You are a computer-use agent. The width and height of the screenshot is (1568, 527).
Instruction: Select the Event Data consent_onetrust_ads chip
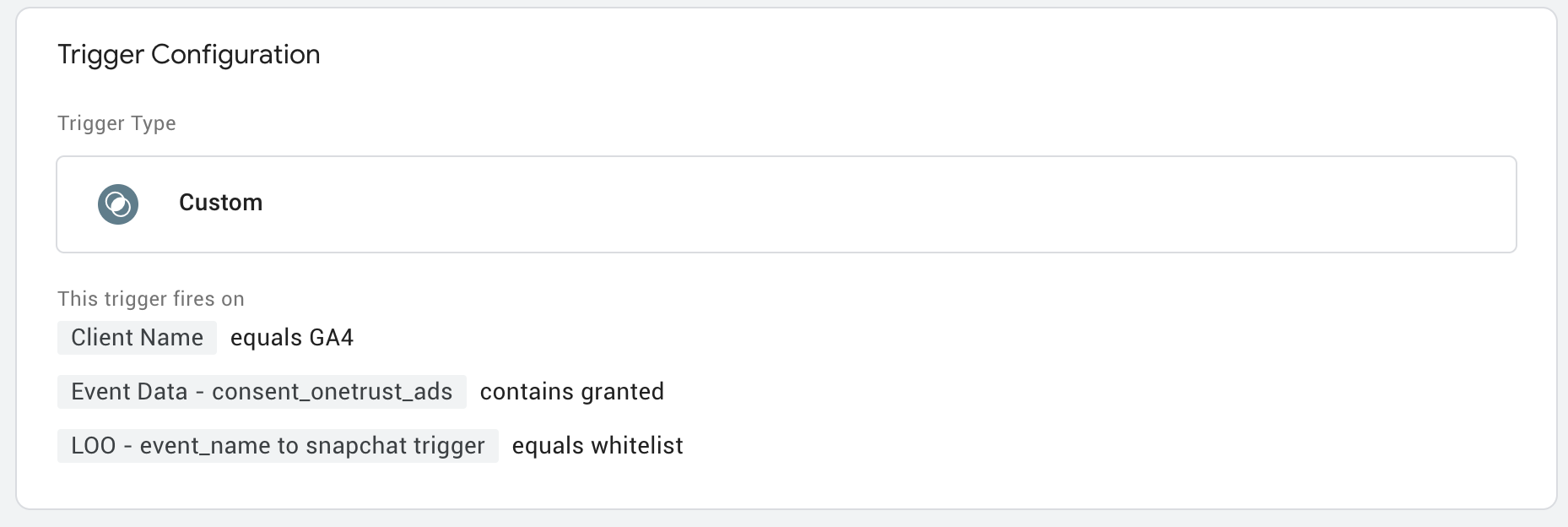262,392
